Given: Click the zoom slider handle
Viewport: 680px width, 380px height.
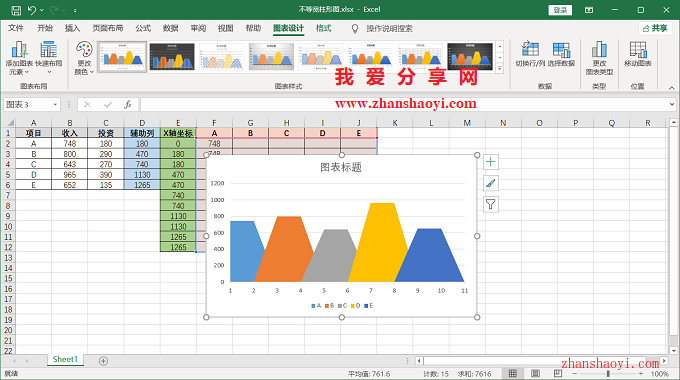Looking at the screenshot, I should coord(608,373).
